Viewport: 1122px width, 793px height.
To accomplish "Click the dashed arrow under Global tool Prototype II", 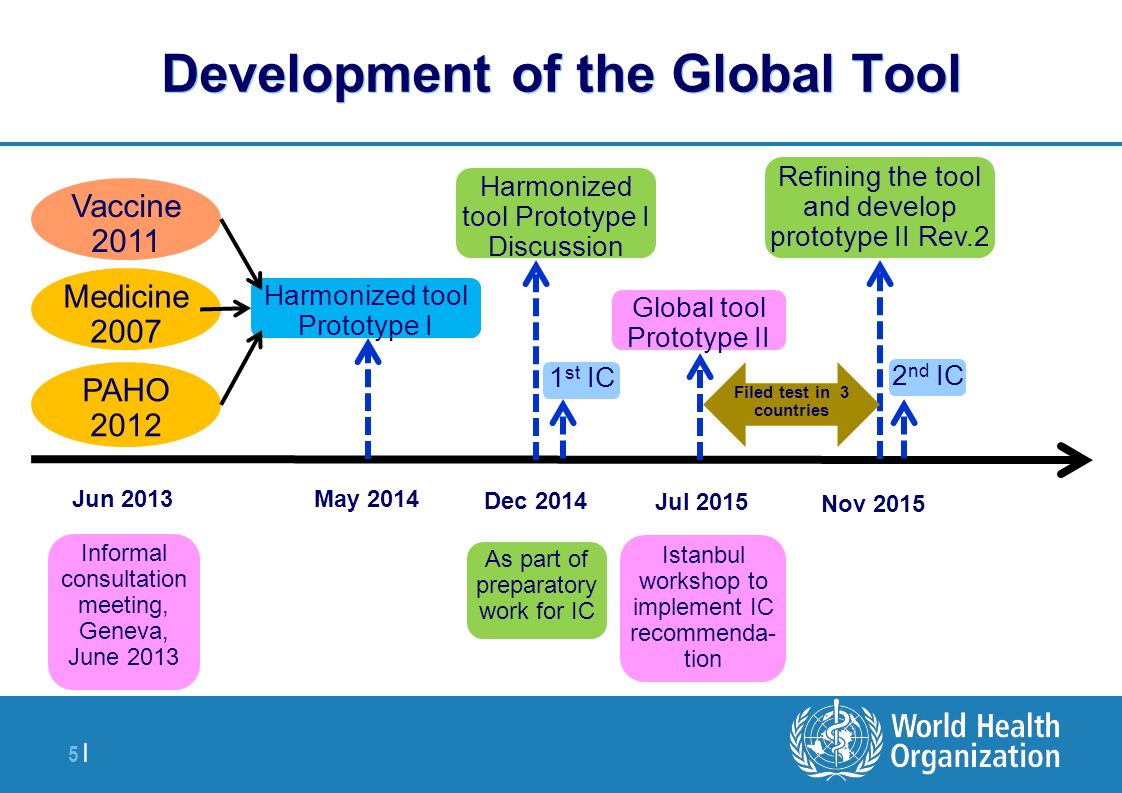I will [x=700, y=406].
